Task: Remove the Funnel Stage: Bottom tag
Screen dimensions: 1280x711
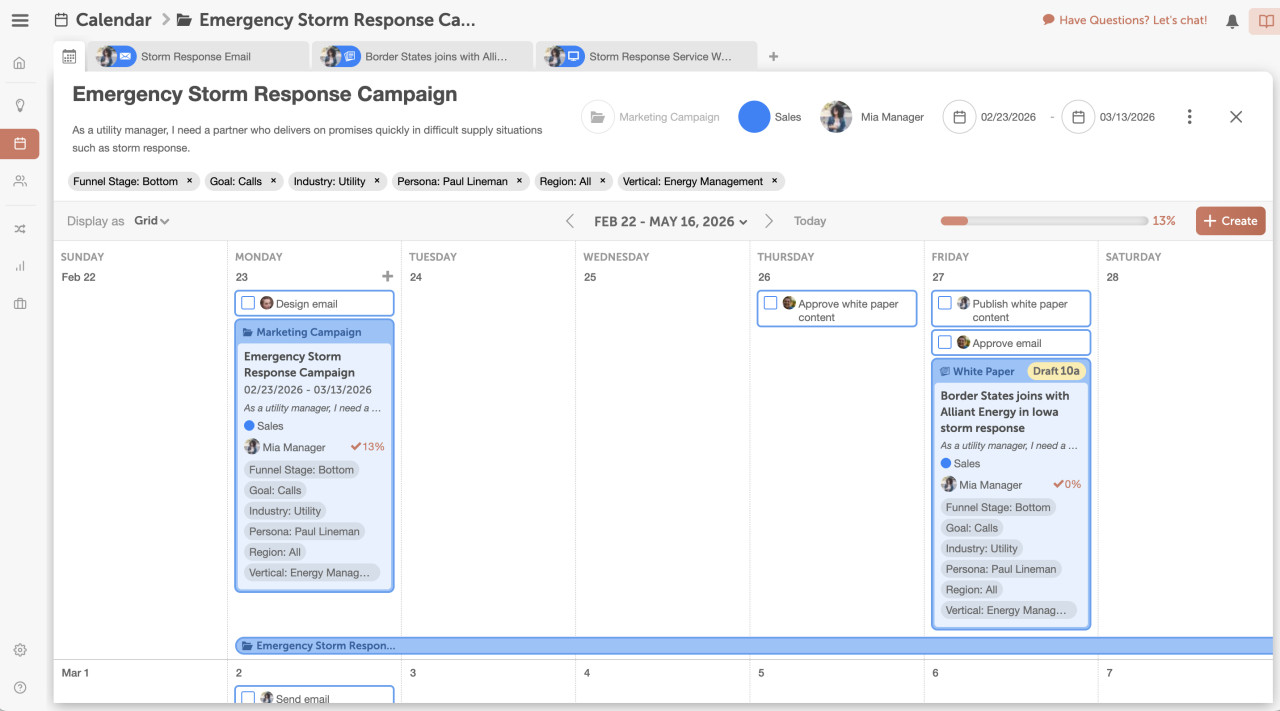Action: tap(189, 181)
